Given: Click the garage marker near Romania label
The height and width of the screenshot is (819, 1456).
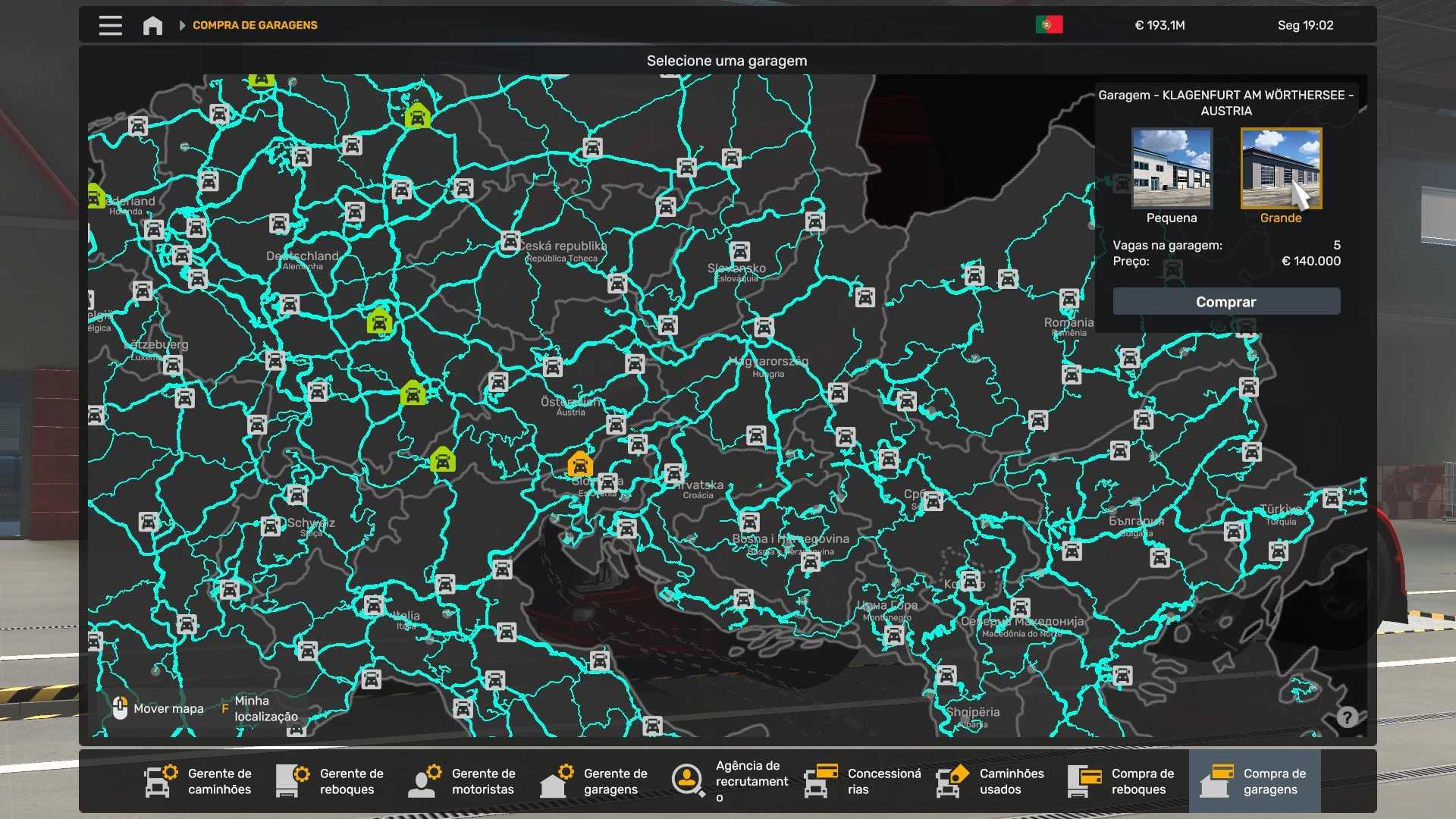Looking at the screenshot, I should coord(1069,299).
